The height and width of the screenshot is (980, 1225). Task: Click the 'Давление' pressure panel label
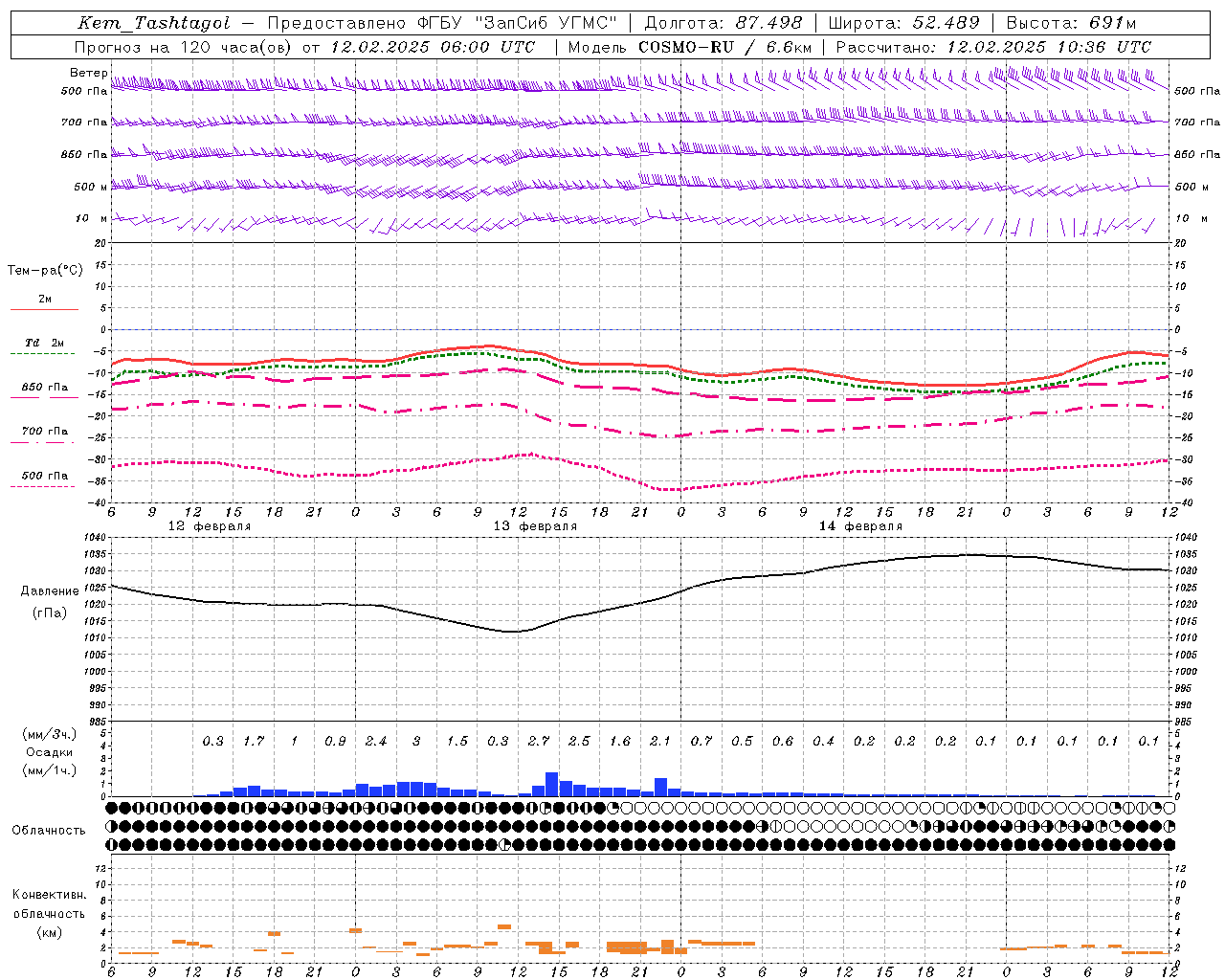[x=49, y=591]
